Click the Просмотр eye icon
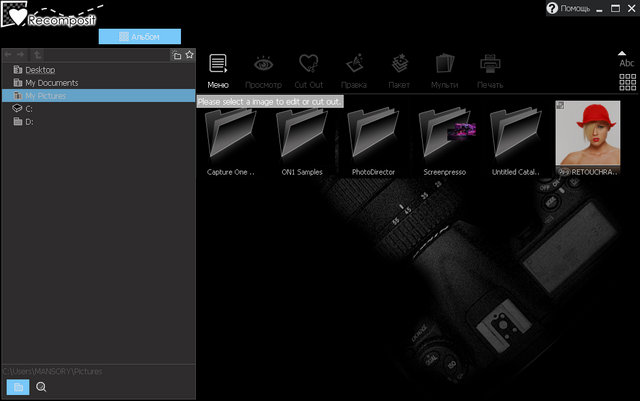Viewport: 640px width, 401px height. [x=263, y=68]
